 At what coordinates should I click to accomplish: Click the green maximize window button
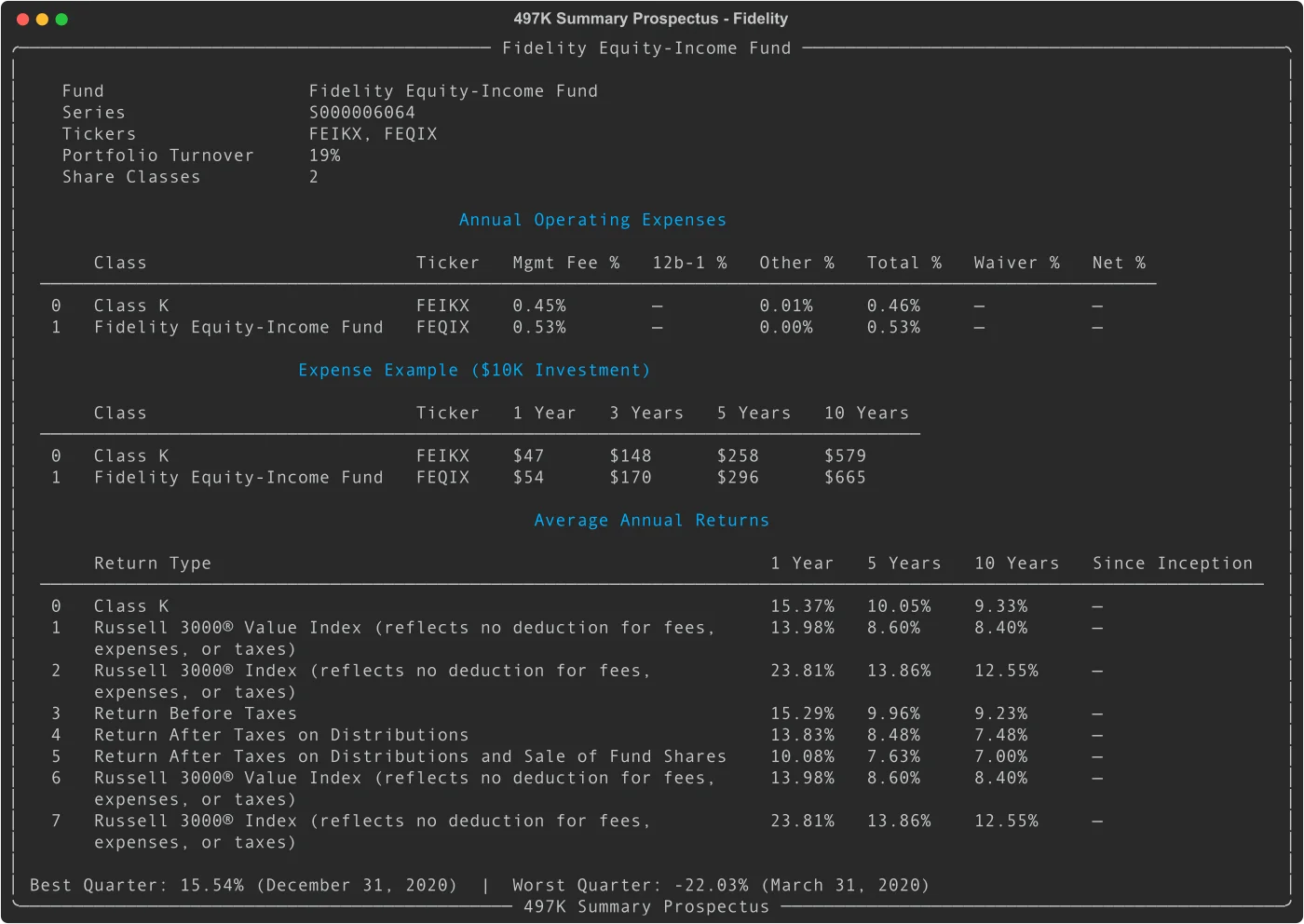point(61,19)
